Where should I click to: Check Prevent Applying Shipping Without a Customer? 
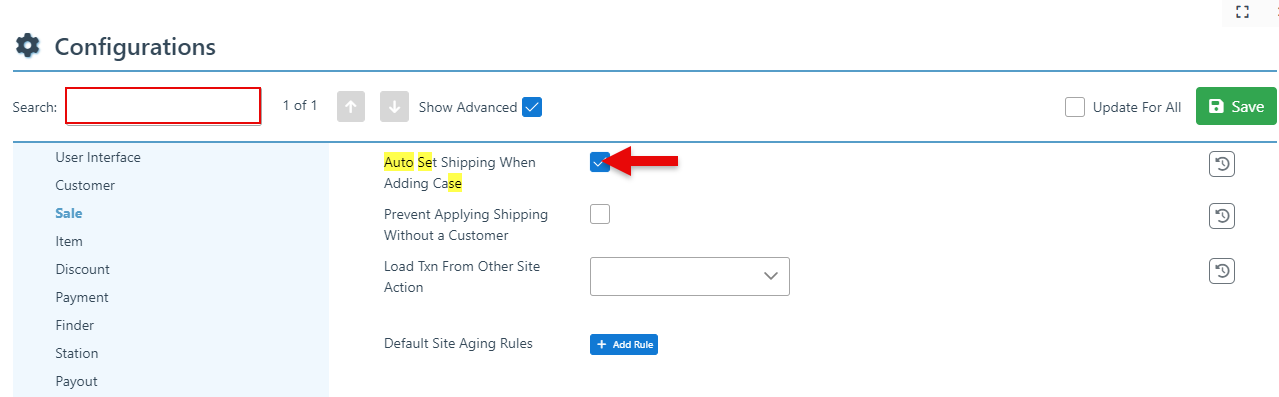(600, 214)
